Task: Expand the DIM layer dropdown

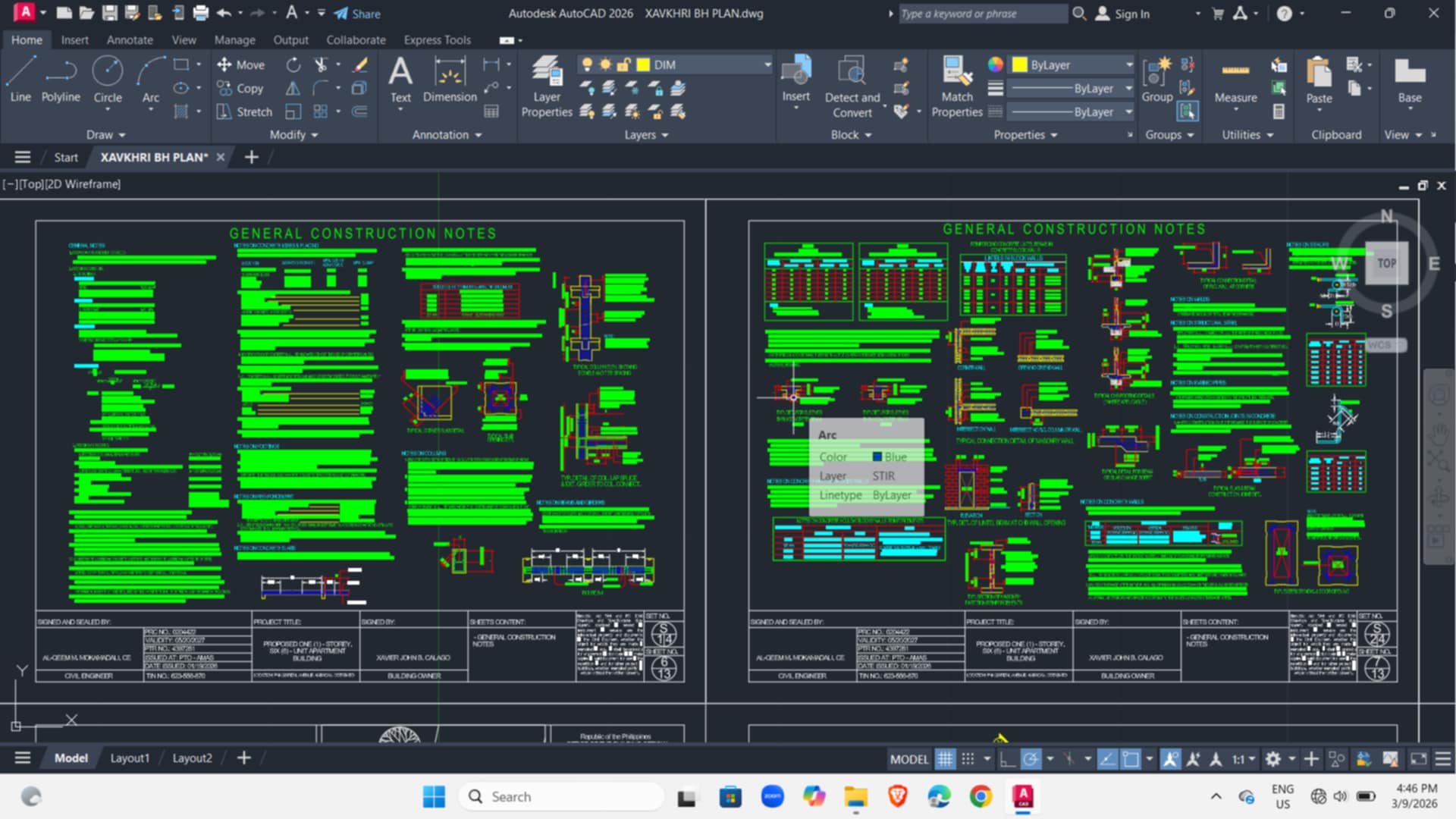Action: point(767,65)
